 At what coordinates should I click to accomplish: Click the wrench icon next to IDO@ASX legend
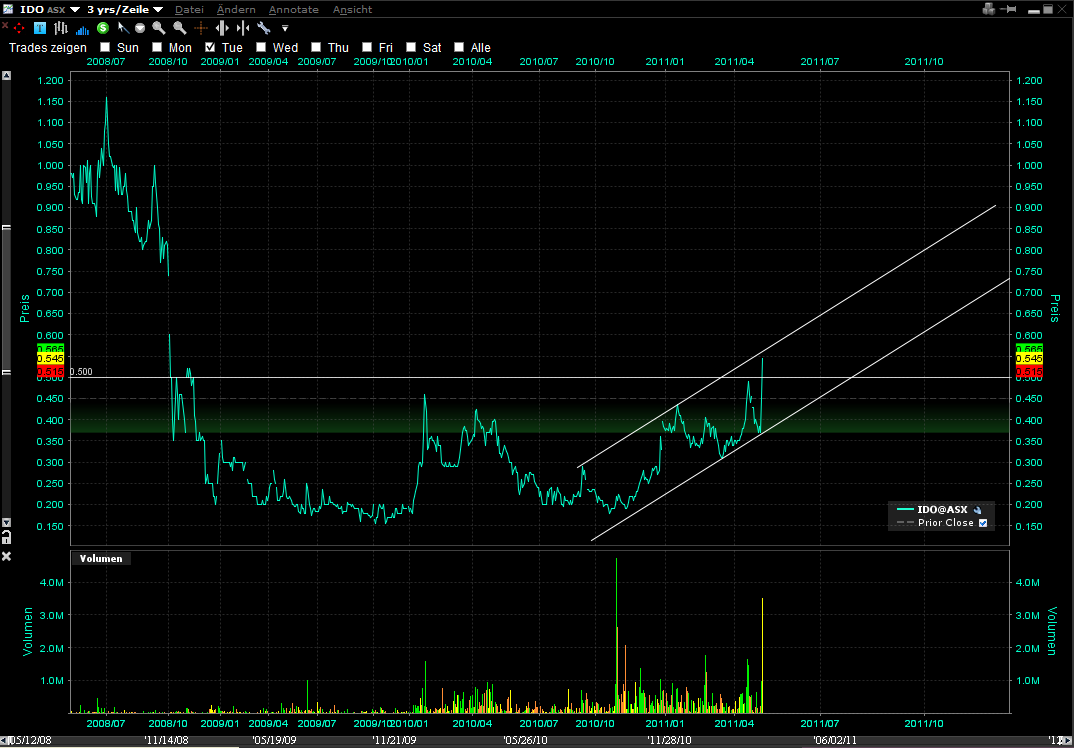click(977, 510)
